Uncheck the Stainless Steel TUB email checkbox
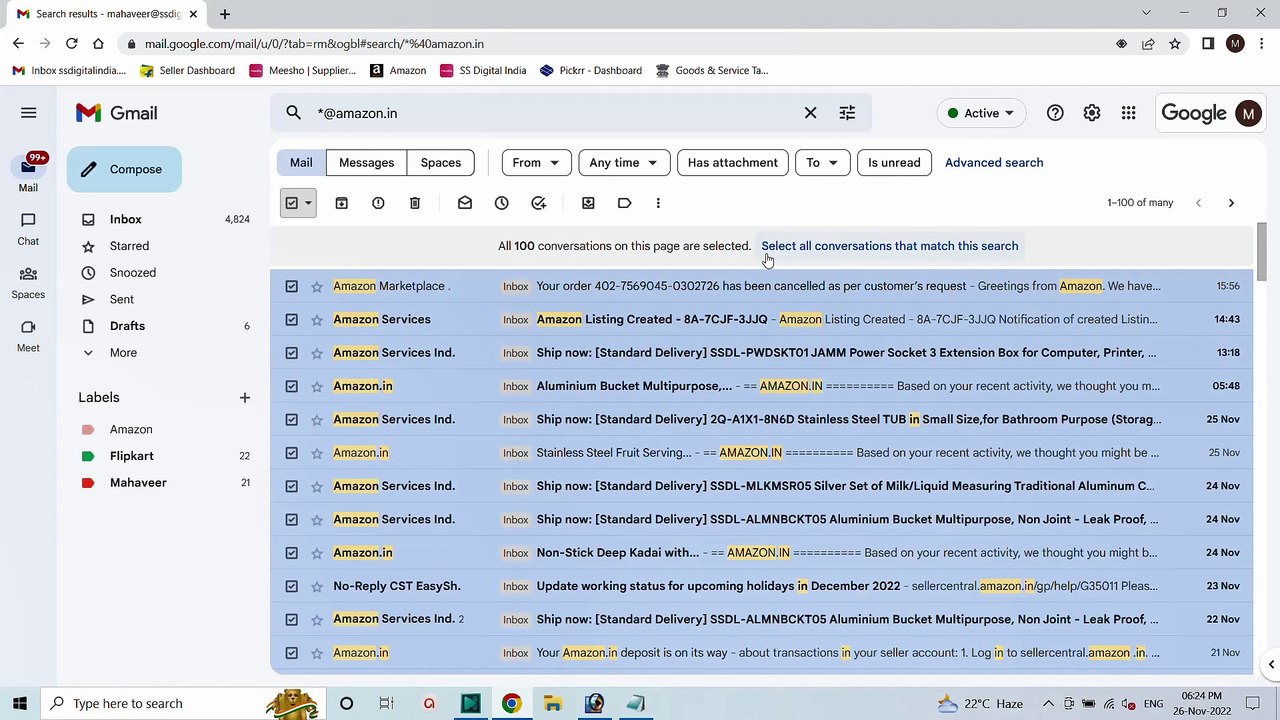Image resolution: width=1280 pixels, height=720 pixels. pos(291,419)
